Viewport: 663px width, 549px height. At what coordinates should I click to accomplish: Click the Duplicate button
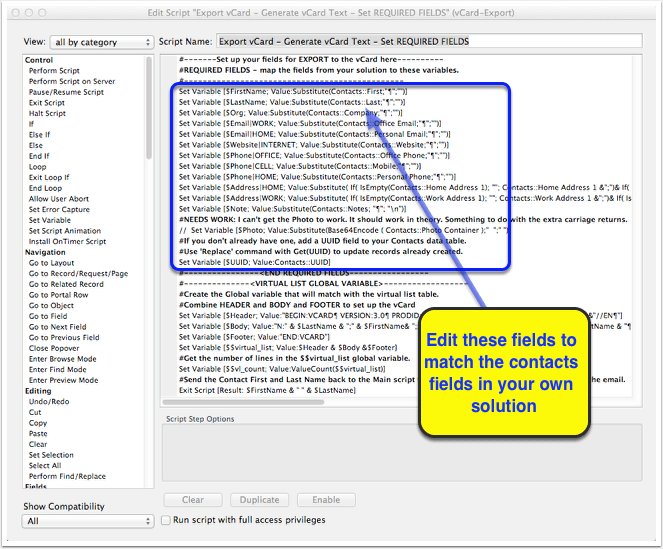coord(259,499)
